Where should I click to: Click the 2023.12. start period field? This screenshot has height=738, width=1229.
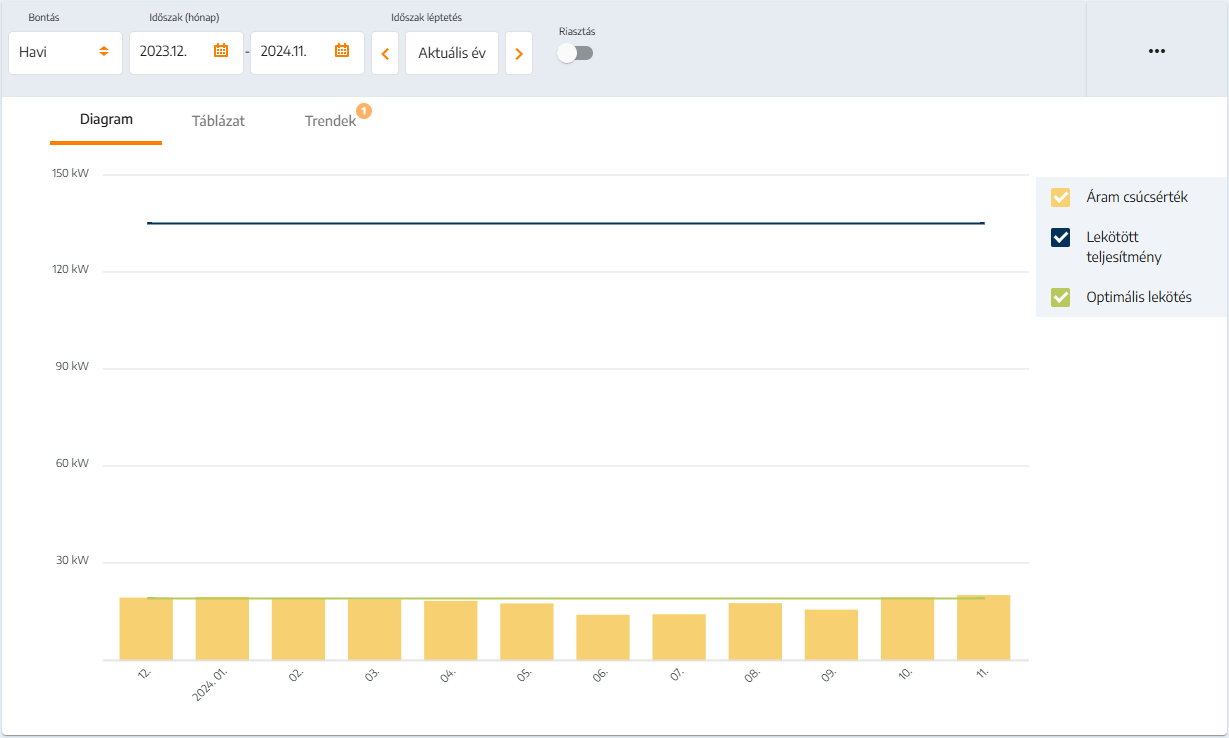click(170, 52)
